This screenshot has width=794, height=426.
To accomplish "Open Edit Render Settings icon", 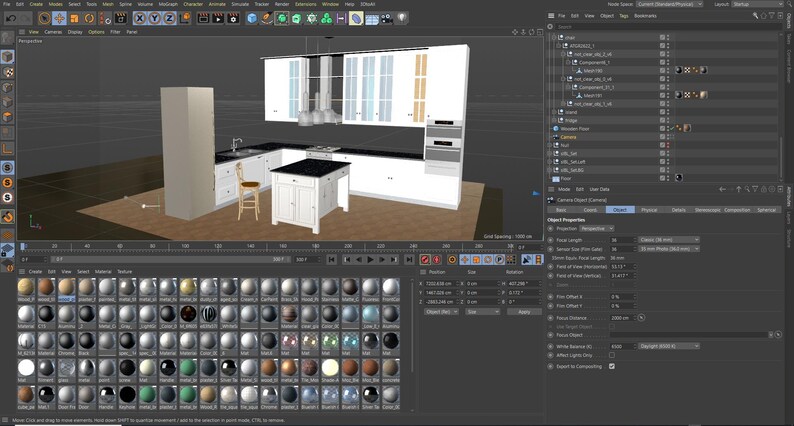I will 233,19.
